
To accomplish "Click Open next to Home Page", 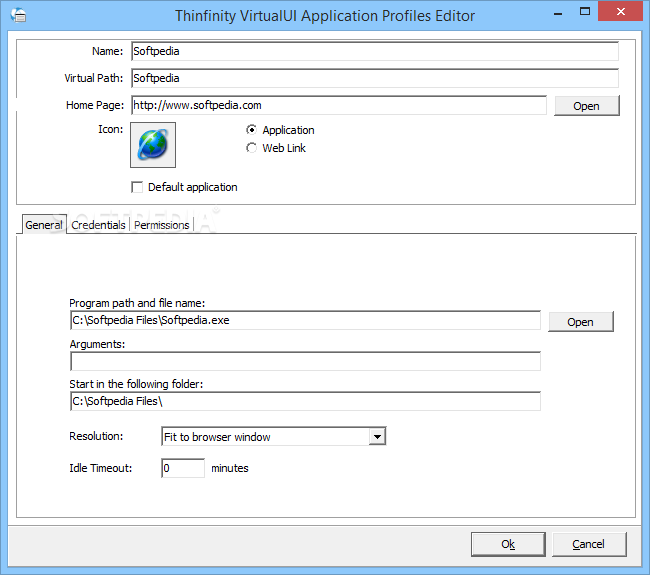I will [587, 106].
